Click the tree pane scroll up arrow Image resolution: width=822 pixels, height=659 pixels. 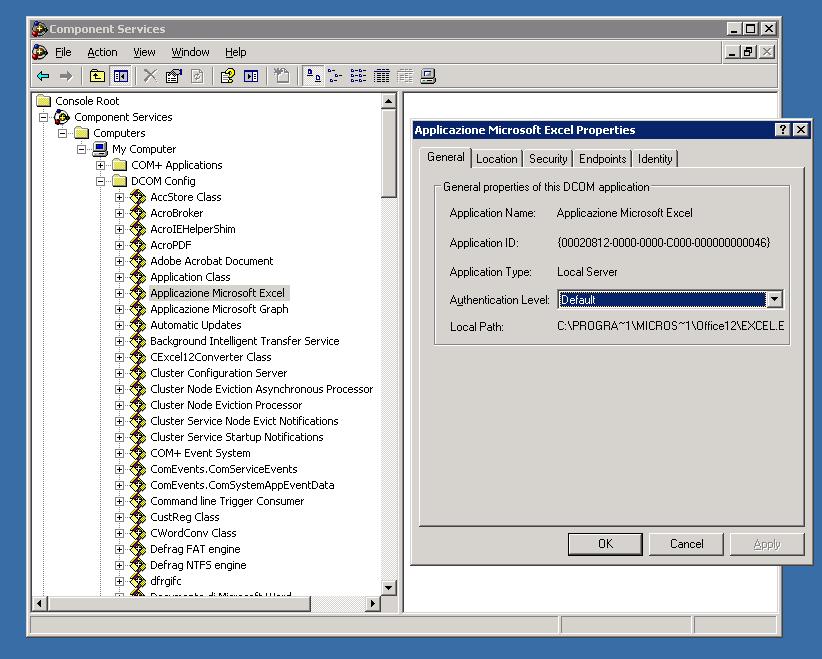point(388,101)
